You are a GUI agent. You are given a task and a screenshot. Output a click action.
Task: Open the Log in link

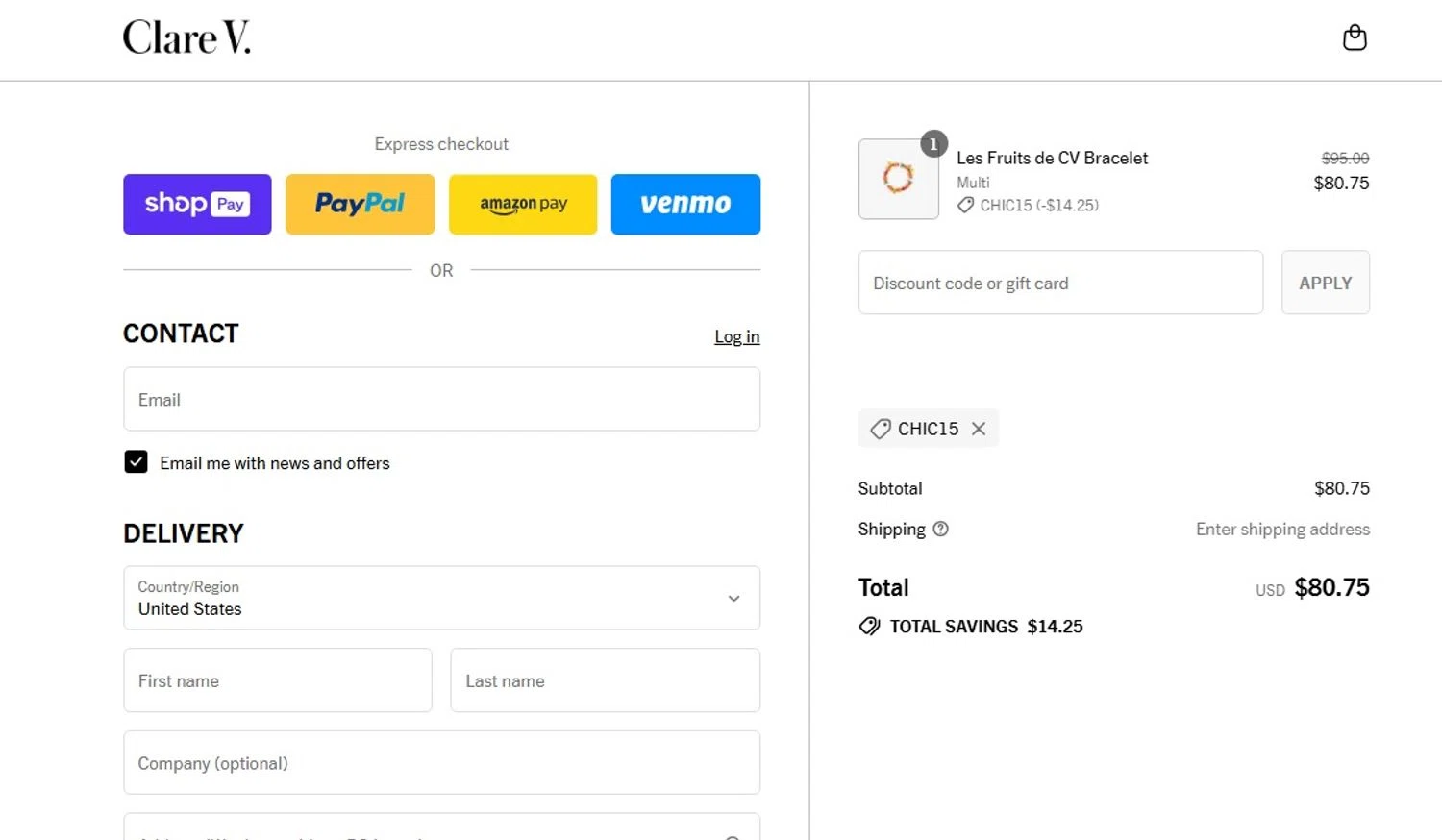tap(736, 336)
